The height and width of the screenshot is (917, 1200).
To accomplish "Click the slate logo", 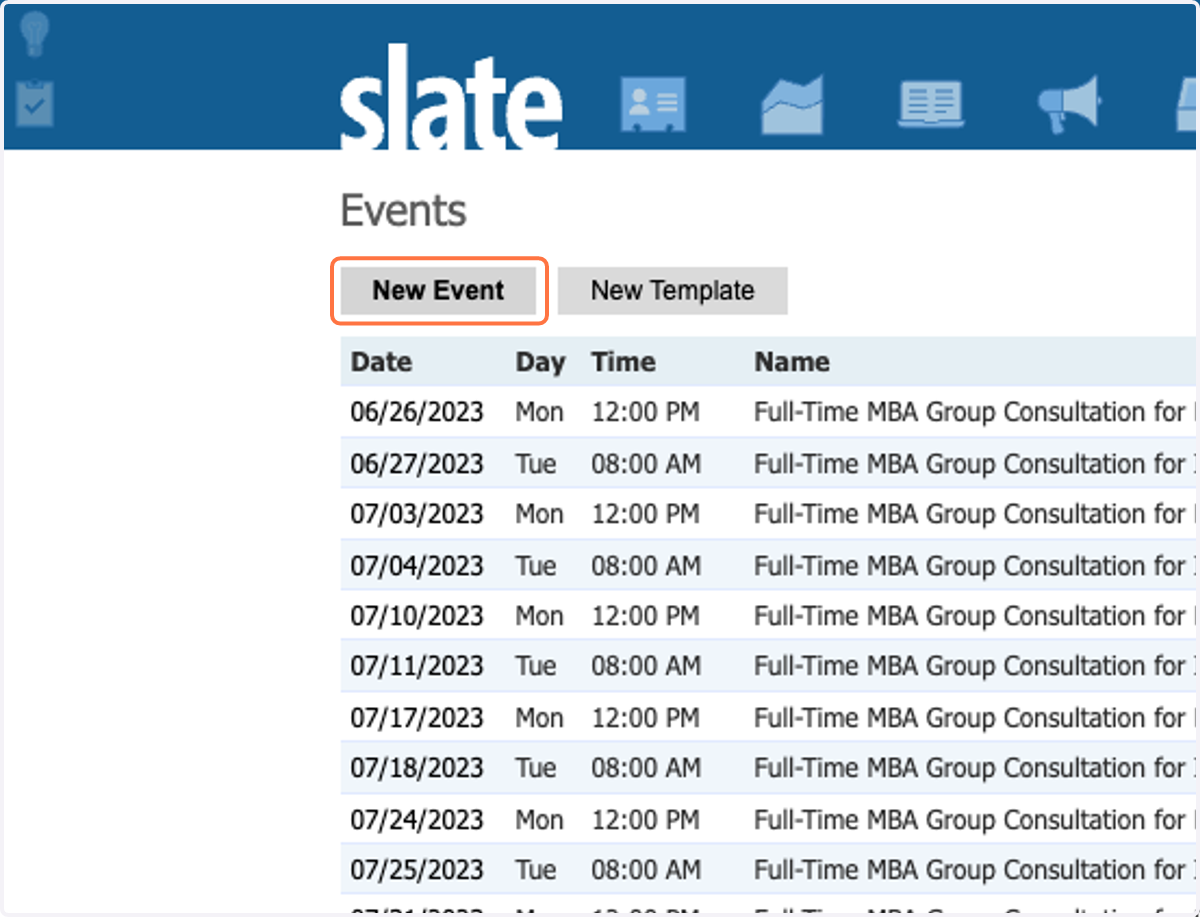I will (451, 97).
